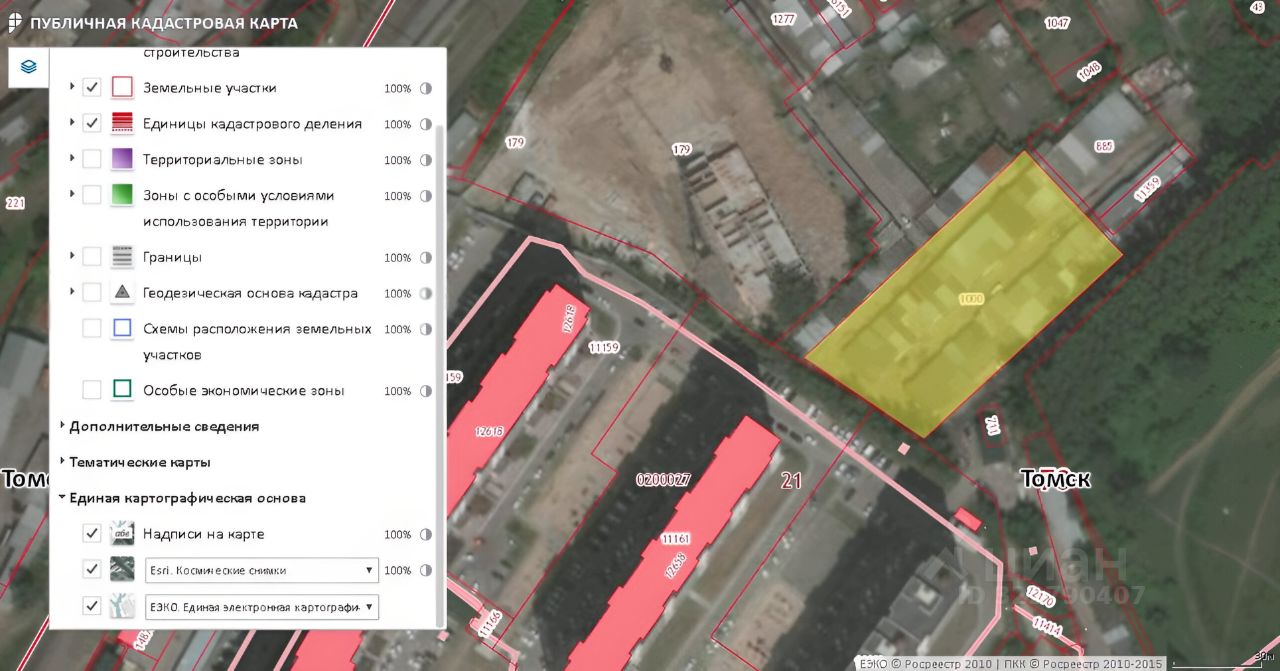Check the Границы layer checkbox
This screenshot has width=1280, height=671.
[92, 257]
